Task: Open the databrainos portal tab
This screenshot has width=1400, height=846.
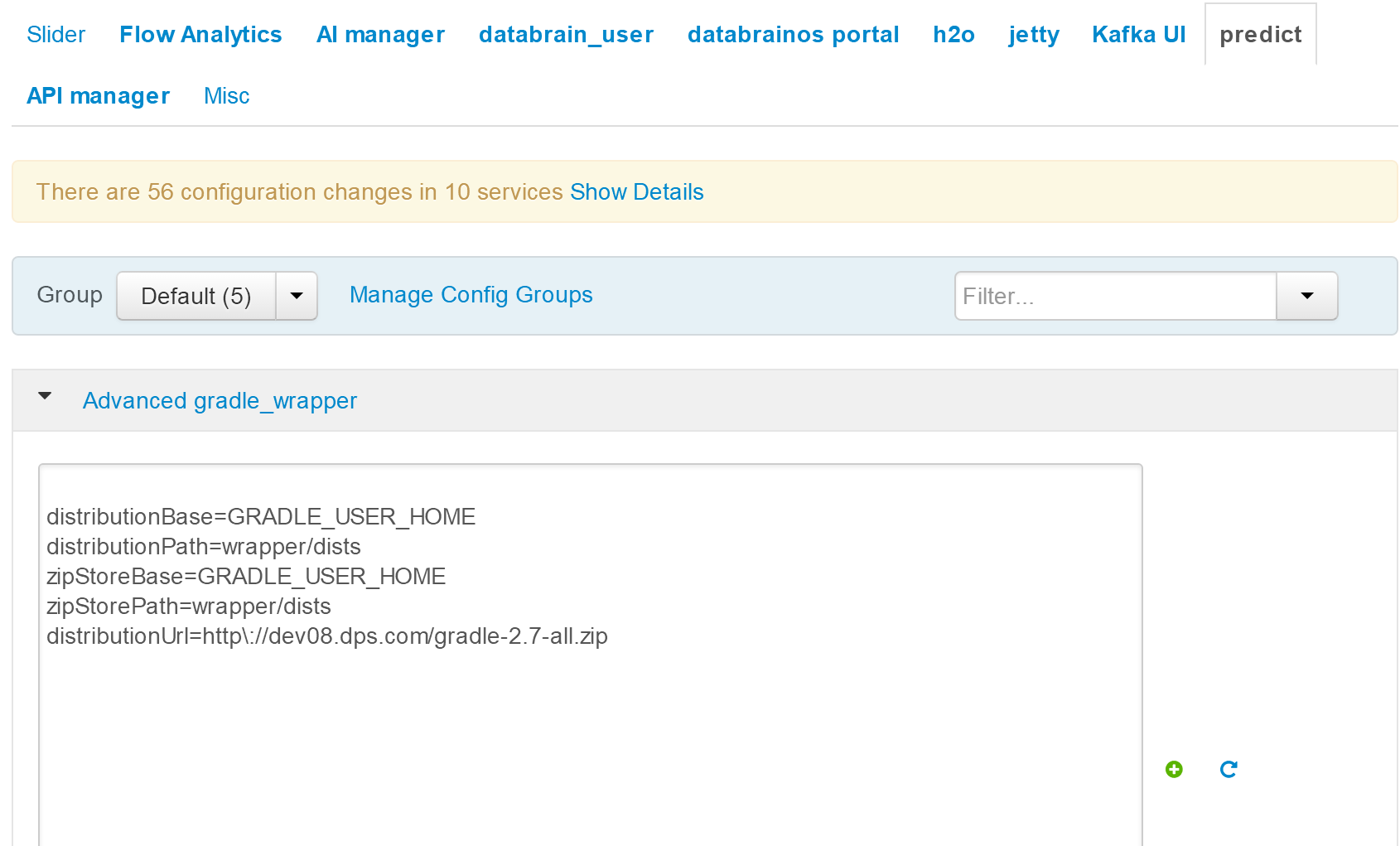Action: tap(793, 35)
